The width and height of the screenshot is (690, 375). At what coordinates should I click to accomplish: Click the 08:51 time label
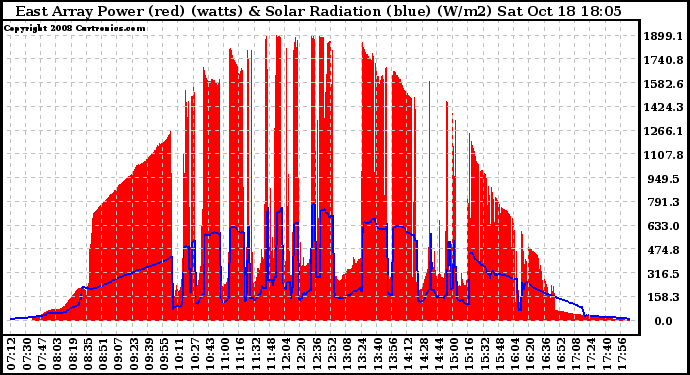coord(103,353)
